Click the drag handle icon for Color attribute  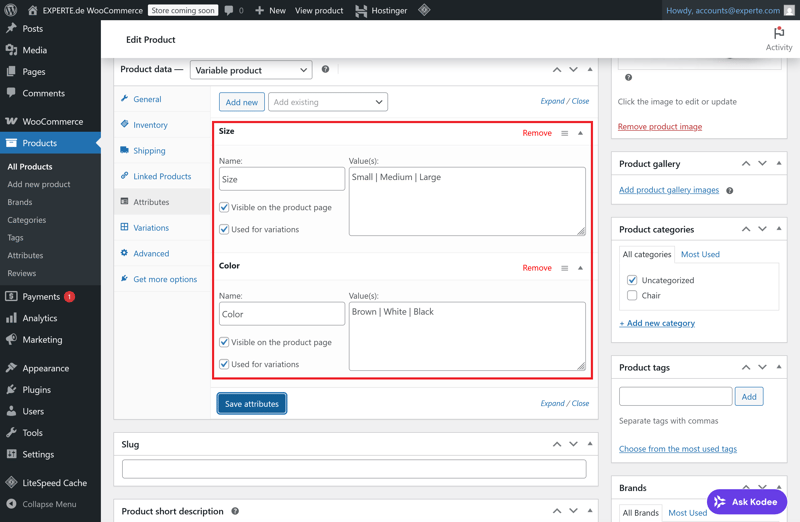(564, 268)
